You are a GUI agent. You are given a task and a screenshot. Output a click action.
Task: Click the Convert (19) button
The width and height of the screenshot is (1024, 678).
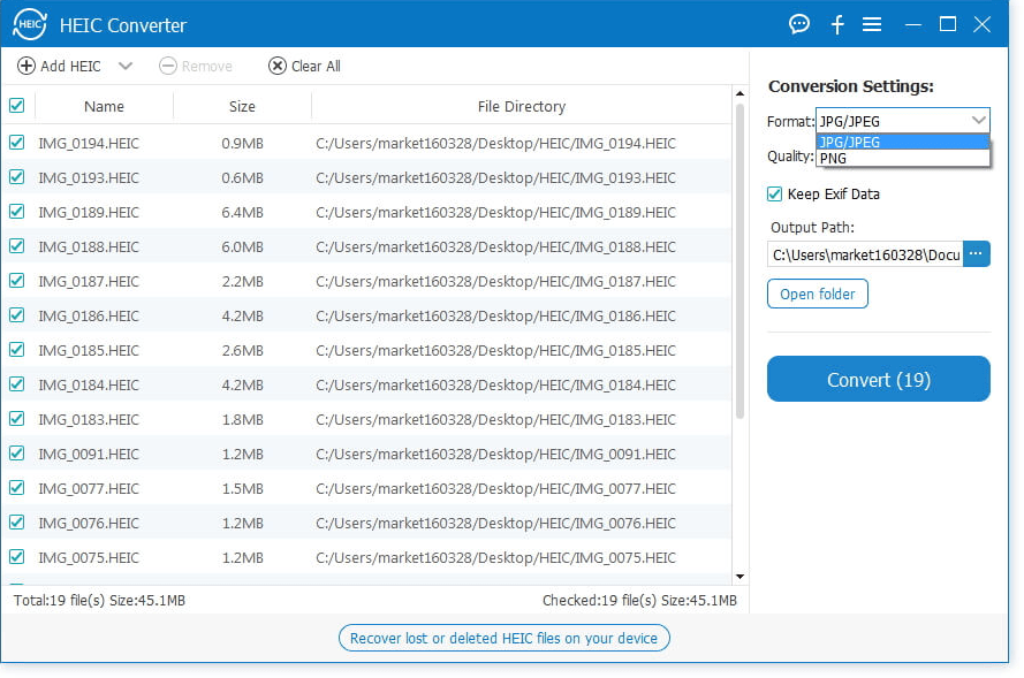click(878, 379)
